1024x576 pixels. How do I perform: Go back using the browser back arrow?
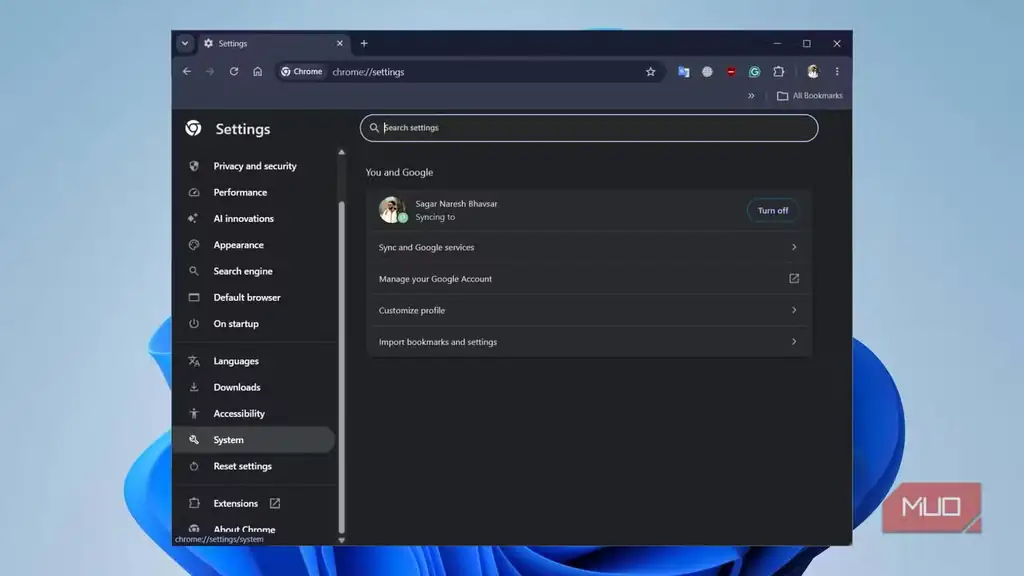tap(187, 72)
